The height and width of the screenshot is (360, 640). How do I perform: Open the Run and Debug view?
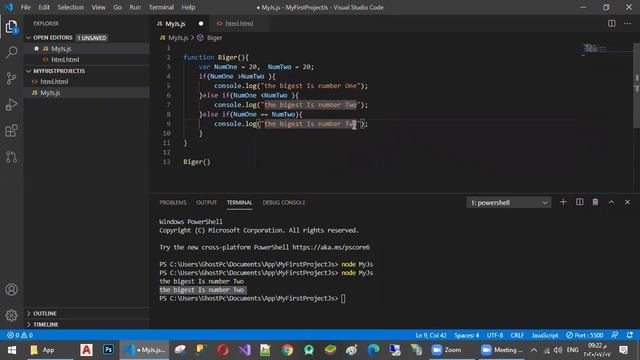tap(11, 104)
